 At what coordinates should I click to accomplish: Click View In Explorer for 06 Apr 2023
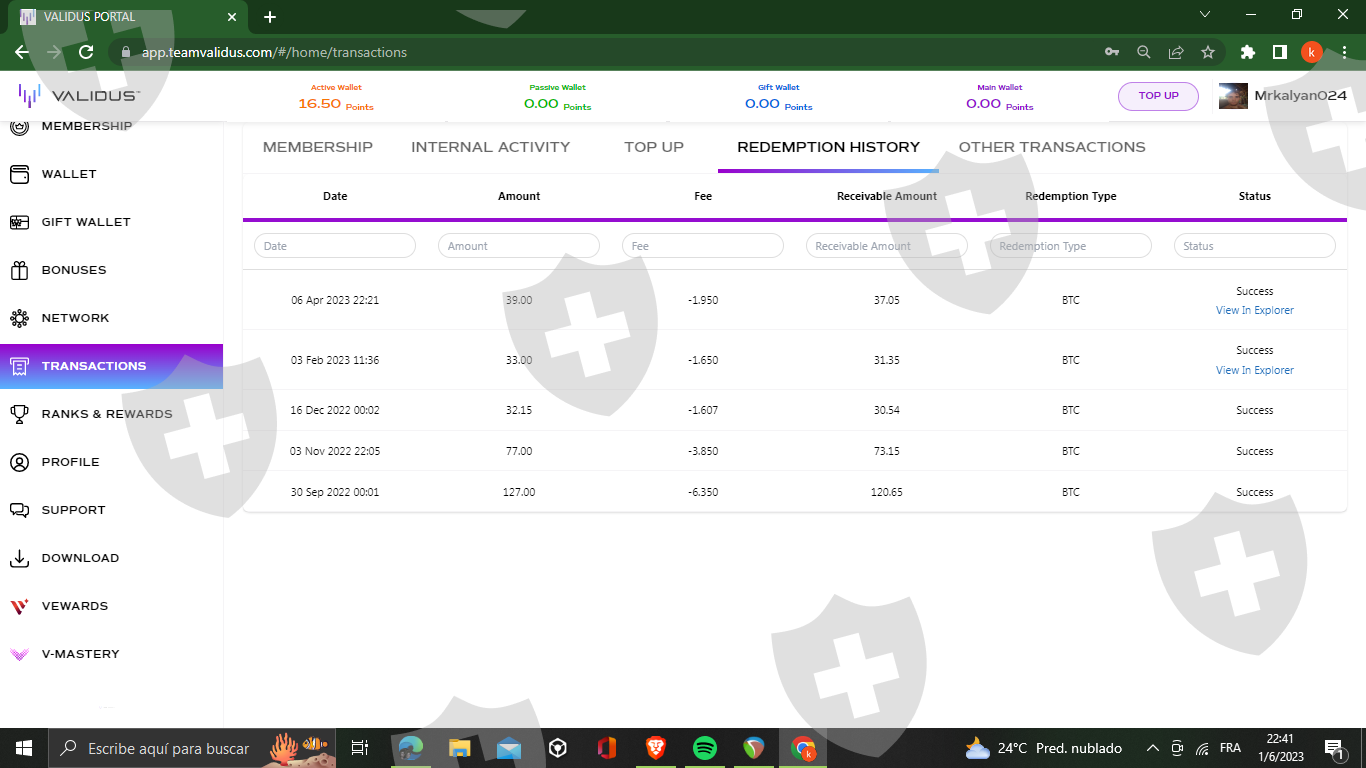1254,310
